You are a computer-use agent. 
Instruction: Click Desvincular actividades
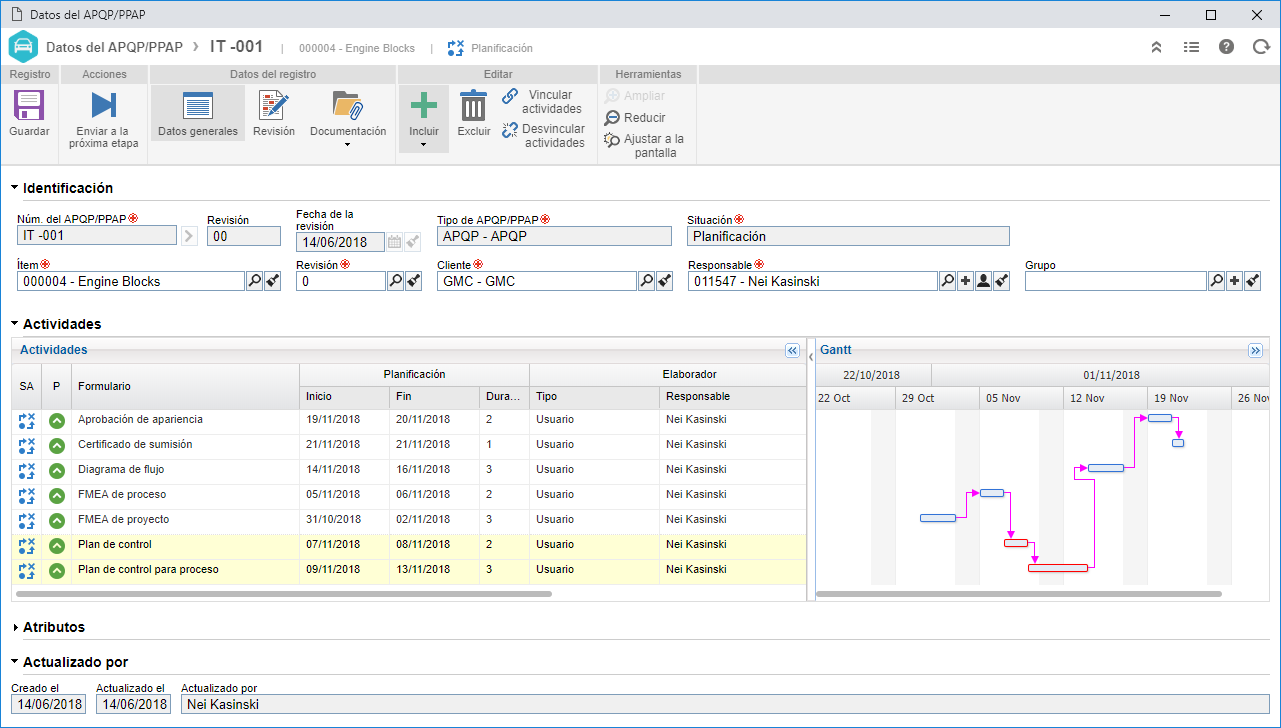[x=544, y=136]
